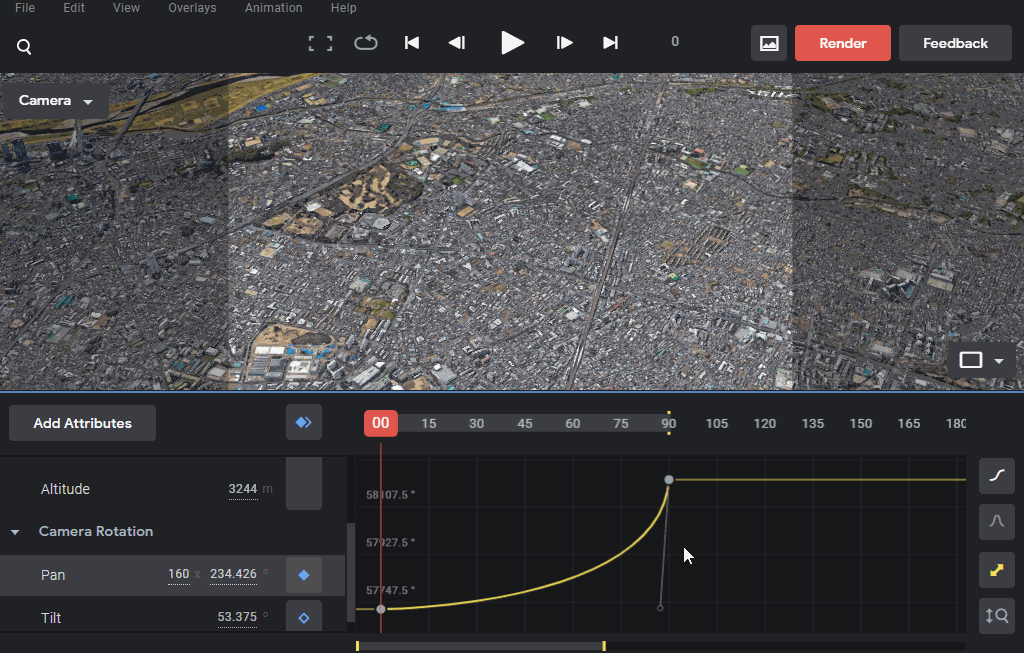Start playback with the play button

click(512, 43)
